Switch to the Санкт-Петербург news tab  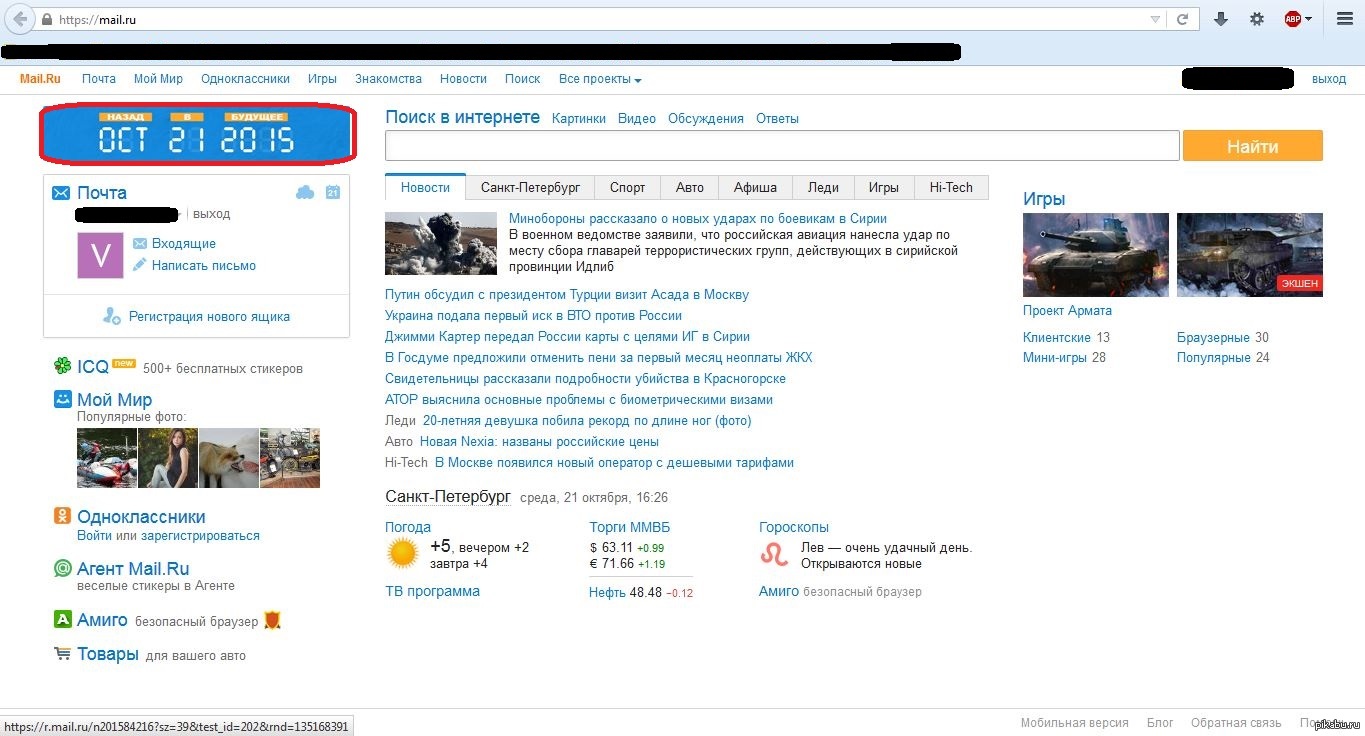click(x=530, y=187)
